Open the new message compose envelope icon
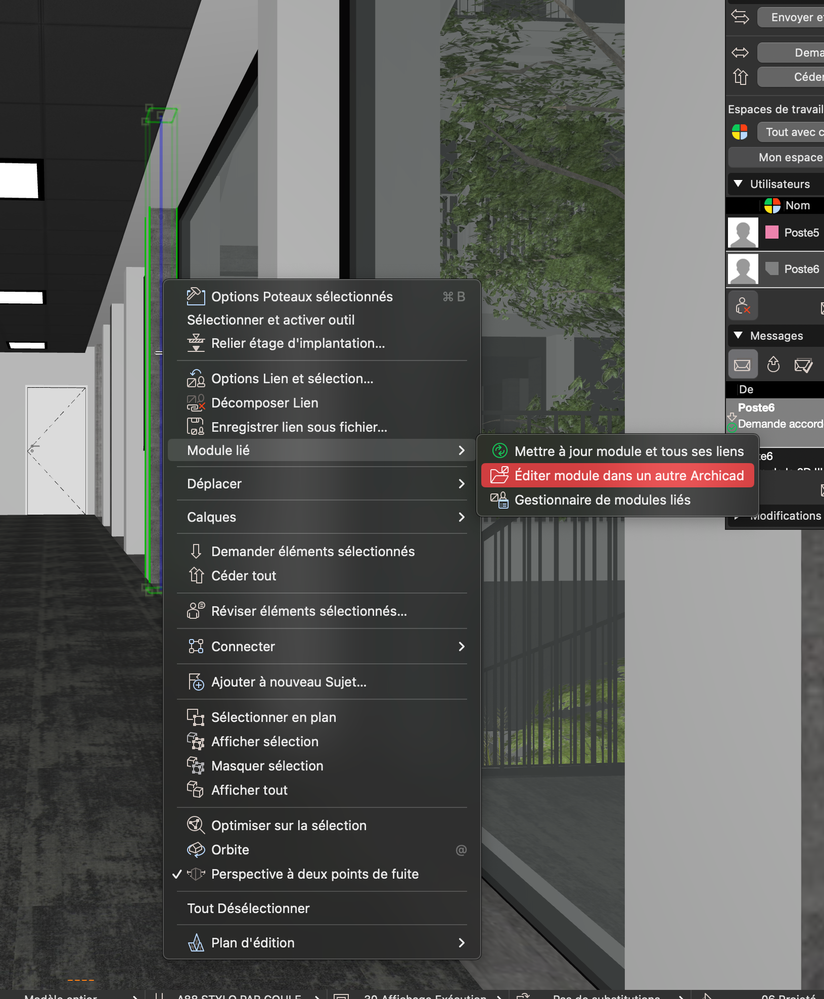The width and height of the screenshot is (824, 999). (742, 364)
